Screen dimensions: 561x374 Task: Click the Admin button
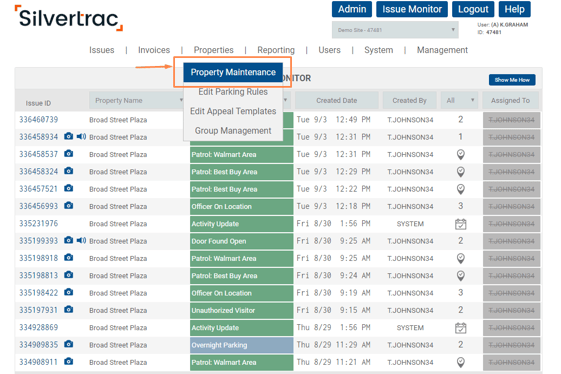click(x=352, y=9)
